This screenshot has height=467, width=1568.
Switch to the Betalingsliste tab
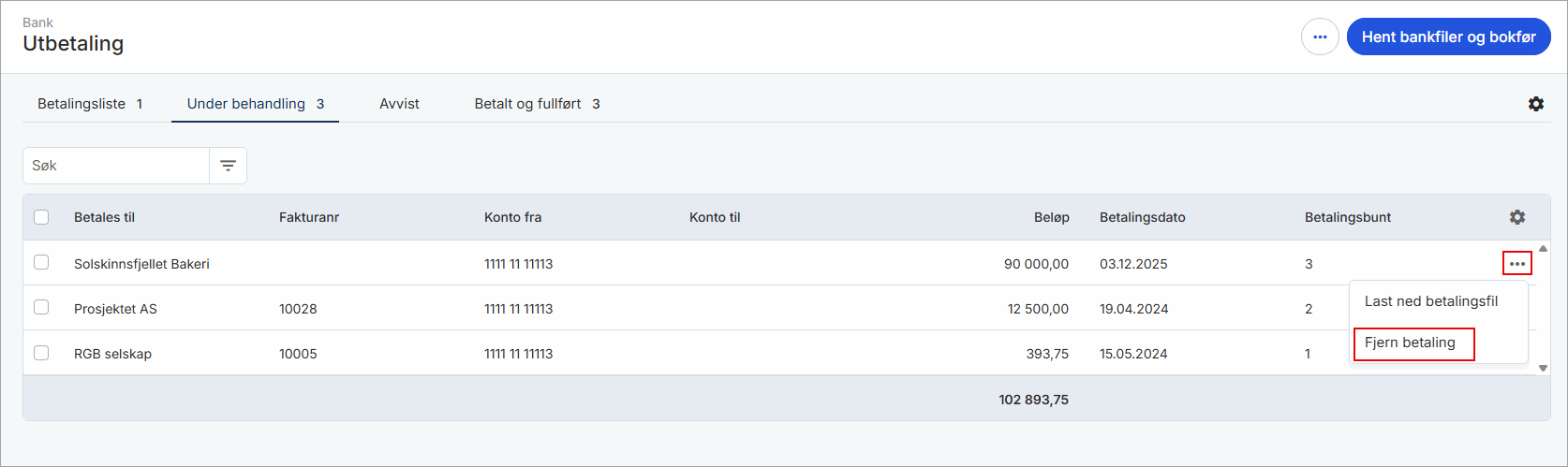coord(89,104)
